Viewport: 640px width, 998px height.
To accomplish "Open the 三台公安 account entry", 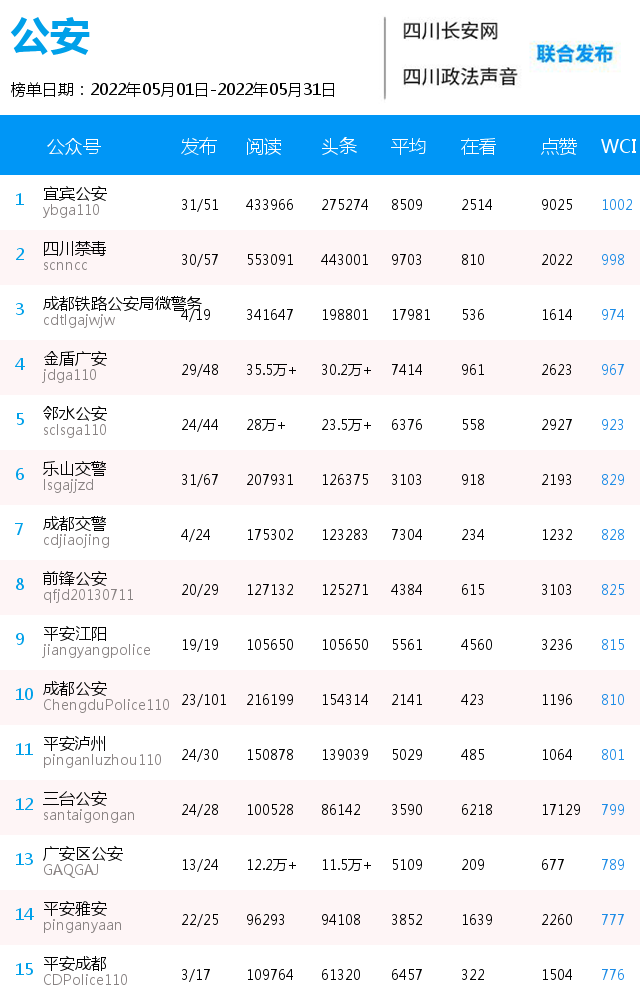I will pos(75,799).
